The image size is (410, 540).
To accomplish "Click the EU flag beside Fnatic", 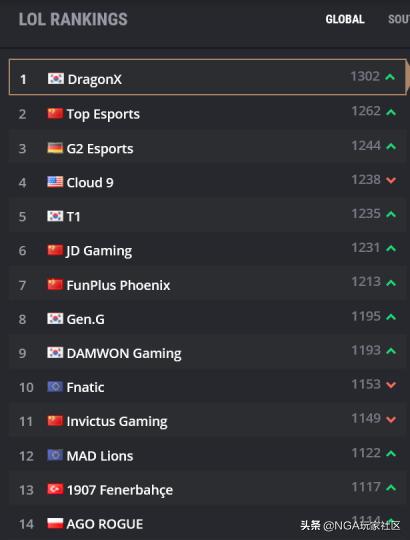I will pyautogui.click(x=55, y=387).
